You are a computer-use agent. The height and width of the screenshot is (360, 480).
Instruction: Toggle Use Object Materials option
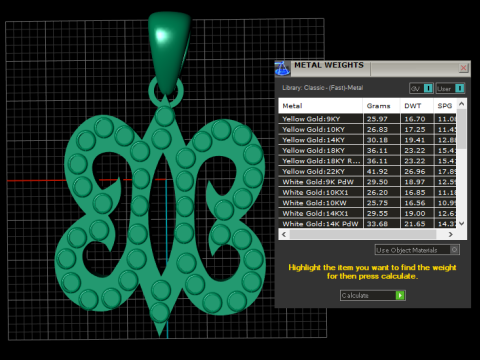point(417,250)
